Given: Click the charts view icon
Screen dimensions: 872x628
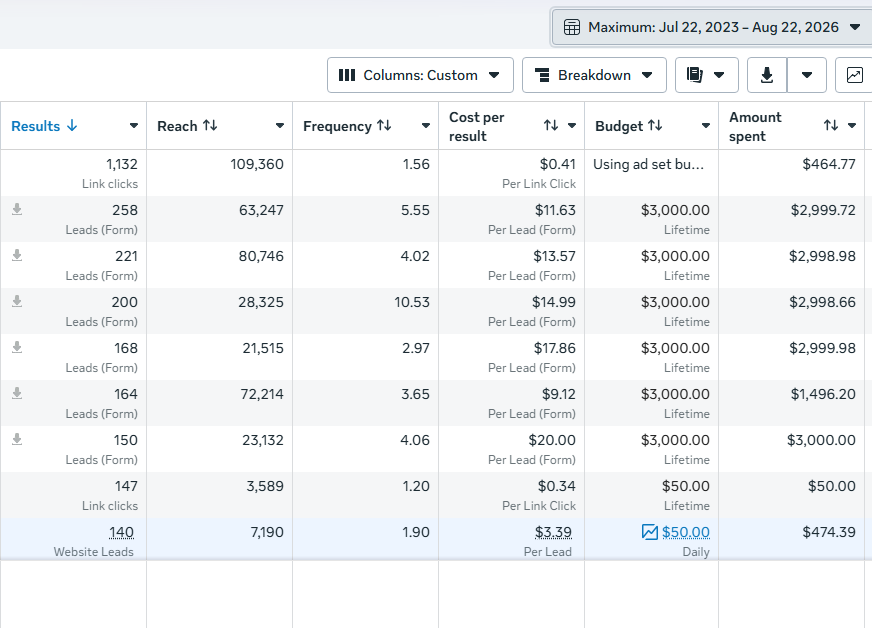Looking at the screenshot, I should click(x=854, y=75).
